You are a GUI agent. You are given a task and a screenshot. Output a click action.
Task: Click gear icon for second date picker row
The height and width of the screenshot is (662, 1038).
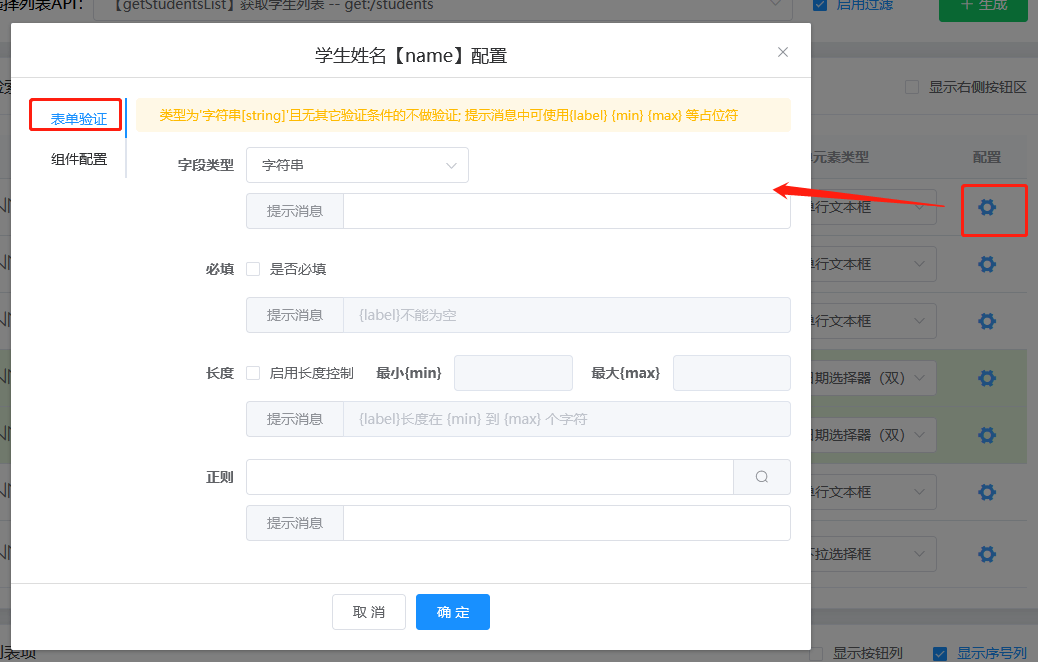987,435
